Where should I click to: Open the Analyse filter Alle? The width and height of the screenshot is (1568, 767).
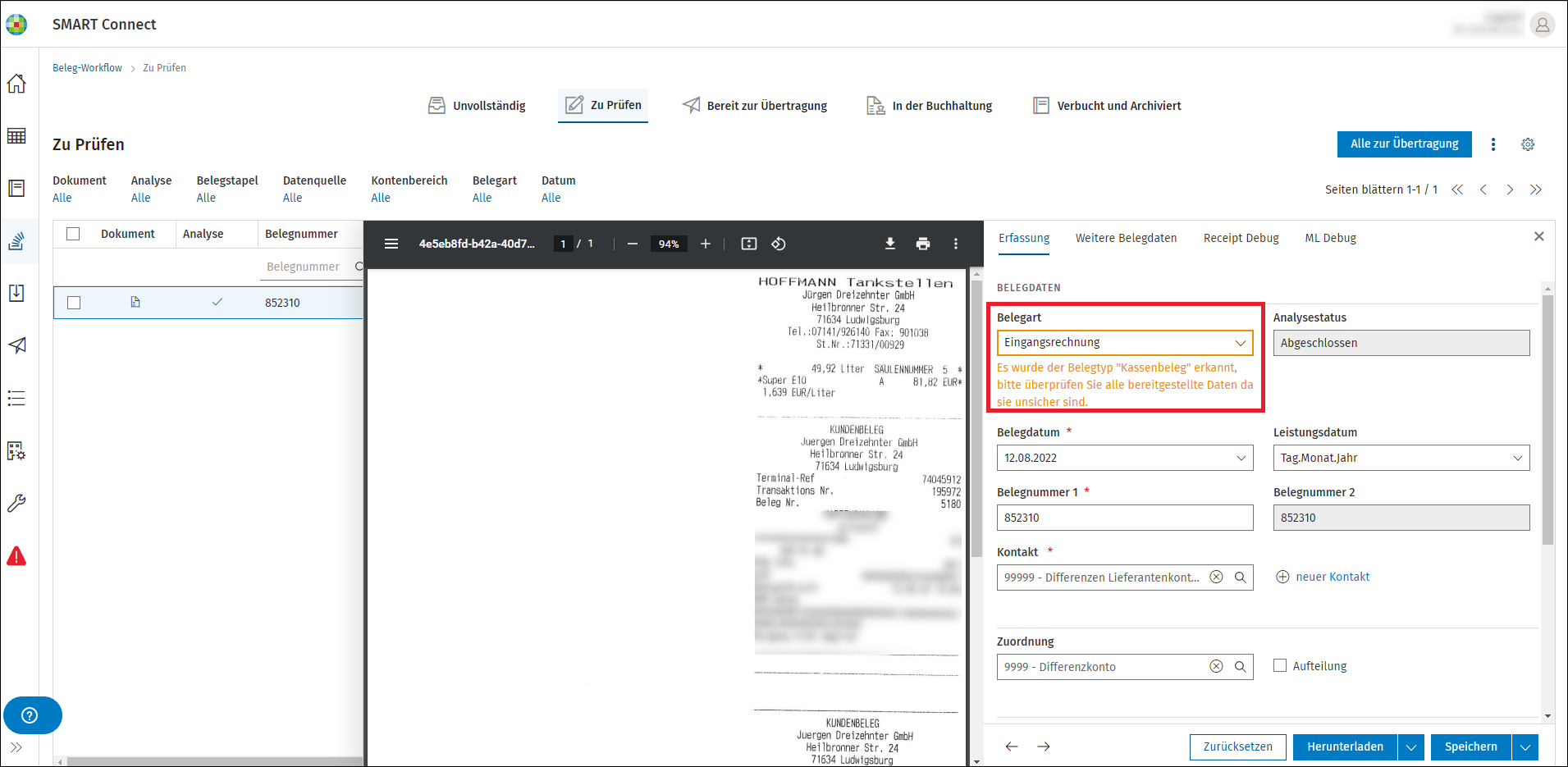pos(141,198)
